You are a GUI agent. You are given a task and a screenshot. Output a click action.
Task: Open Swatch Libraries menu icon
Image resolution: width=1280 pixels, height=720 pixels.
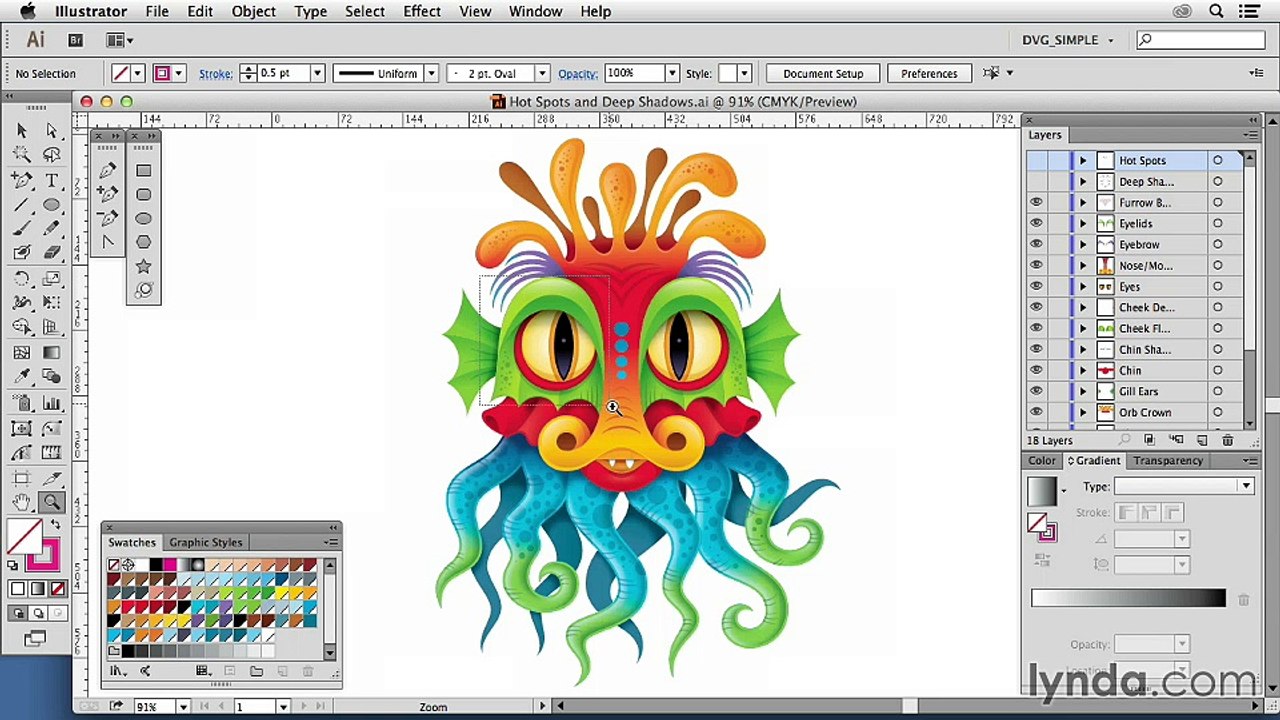[117, 671]
